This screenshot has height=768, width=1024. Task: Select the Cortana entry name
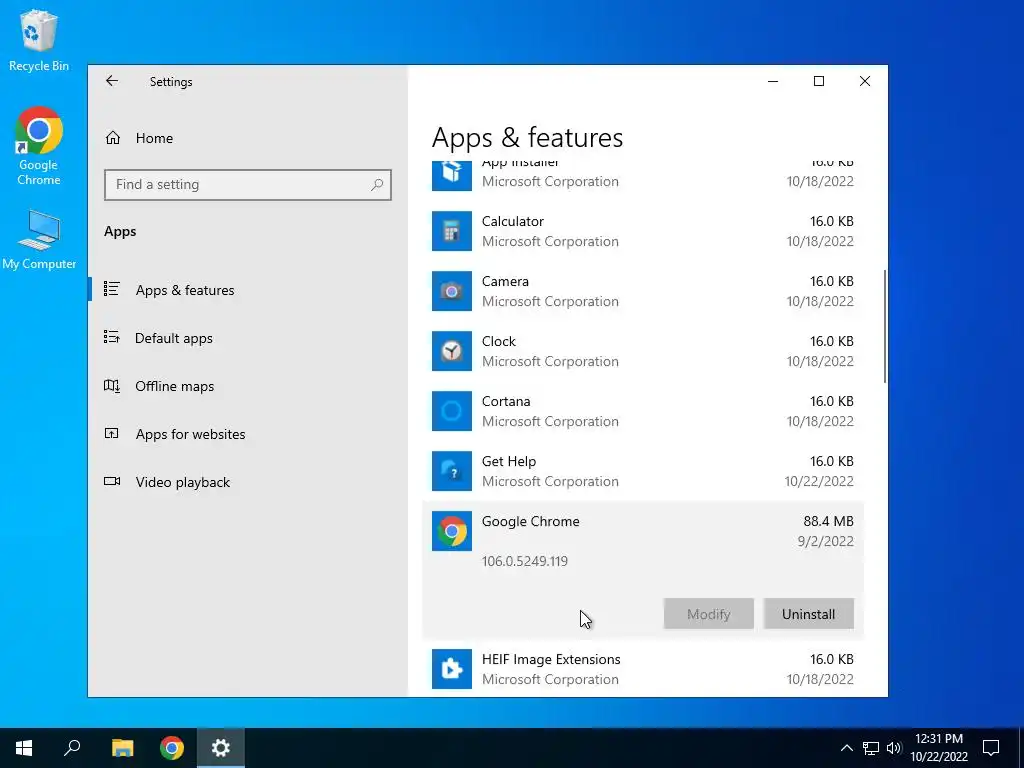coord(505,402)
